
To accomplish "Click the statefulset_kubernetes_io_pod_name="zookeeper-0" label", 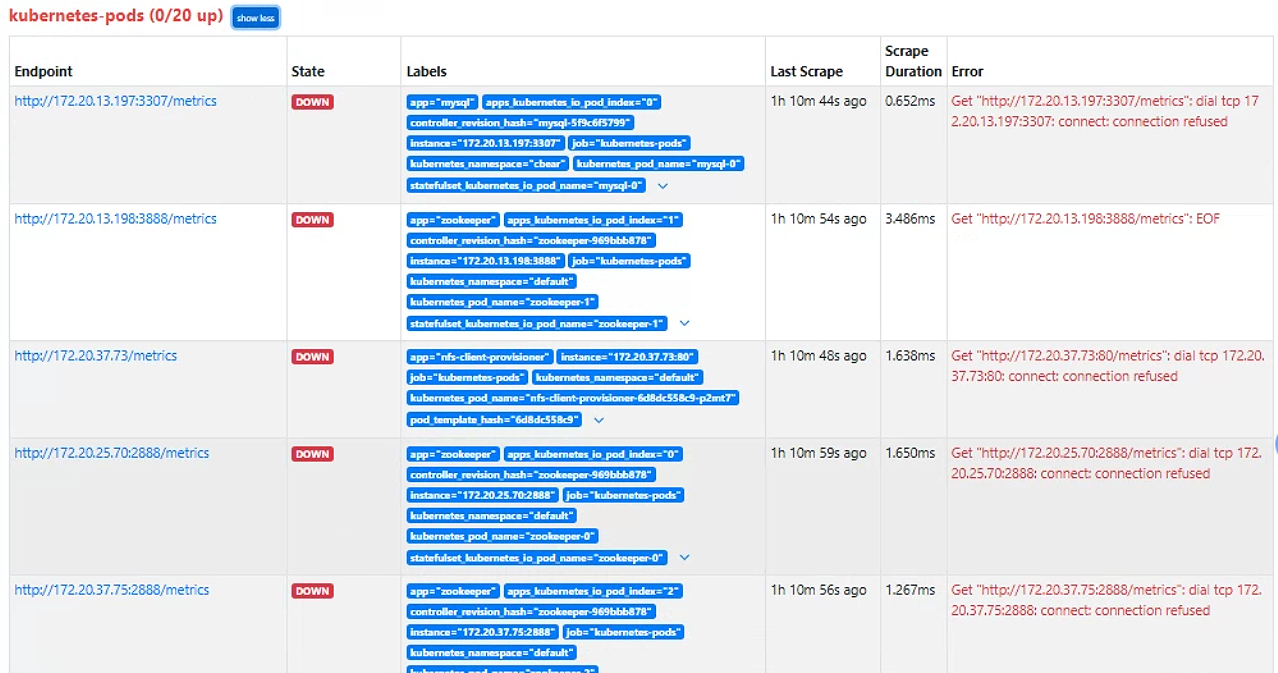I will click(538, 557).
